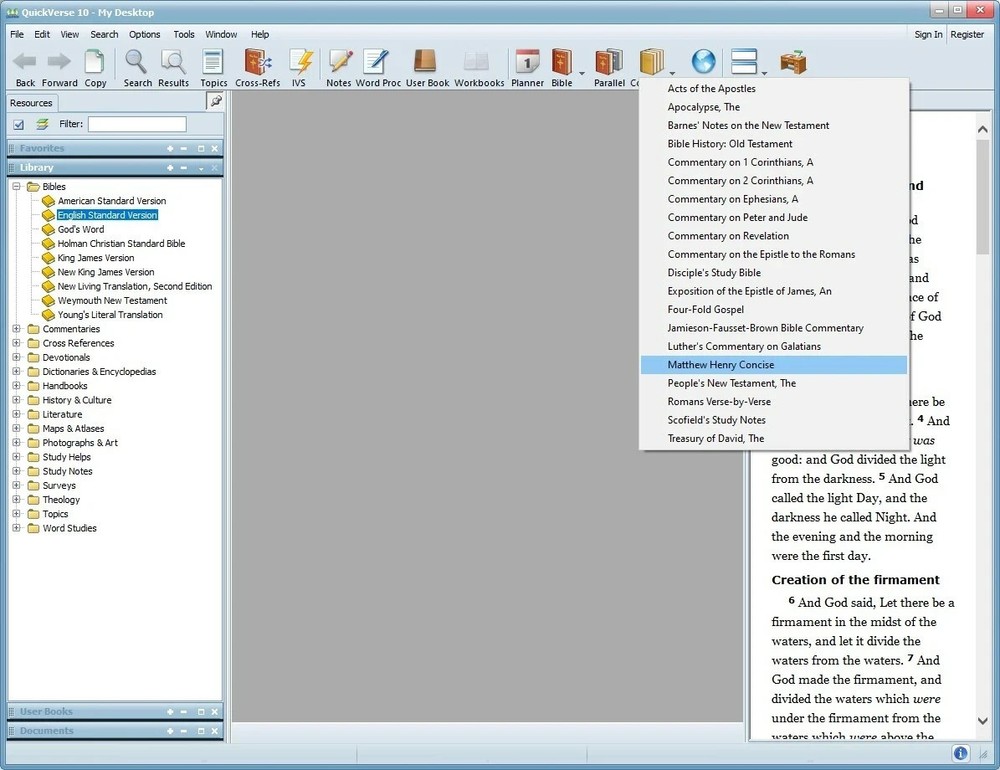This screenshot has height=770, width=1000.
Task: Click the Register link
Action: tap(967, 33)
